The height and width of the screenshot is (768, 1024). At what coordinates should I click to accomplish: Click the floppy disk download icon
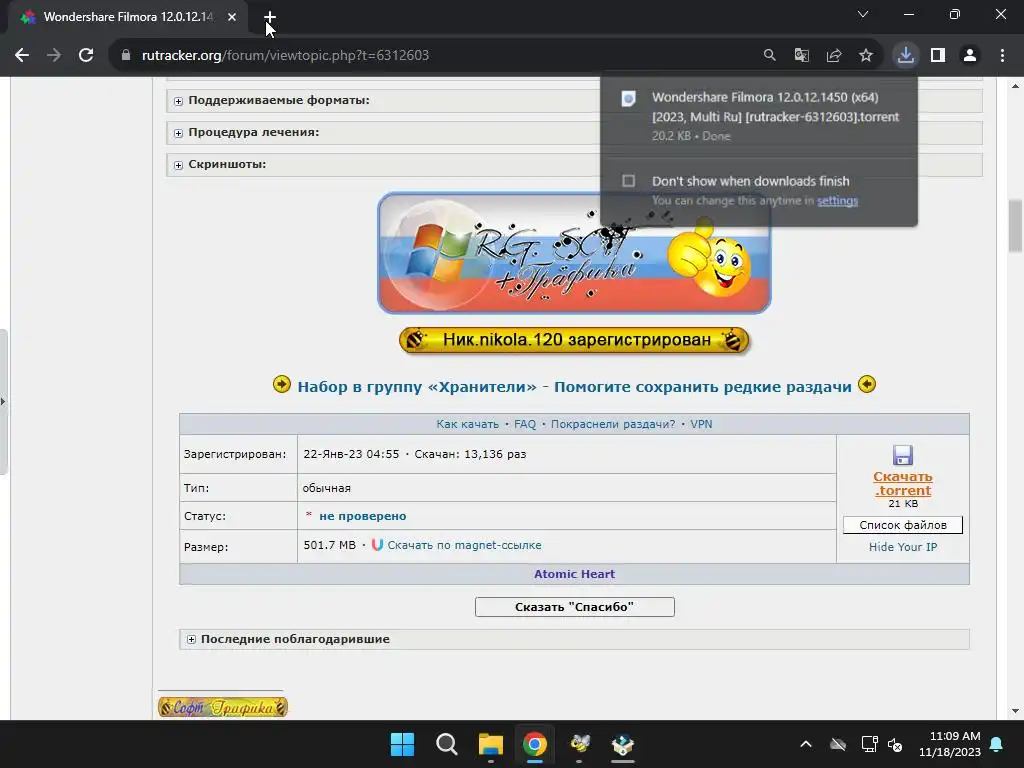coord(903,455)
